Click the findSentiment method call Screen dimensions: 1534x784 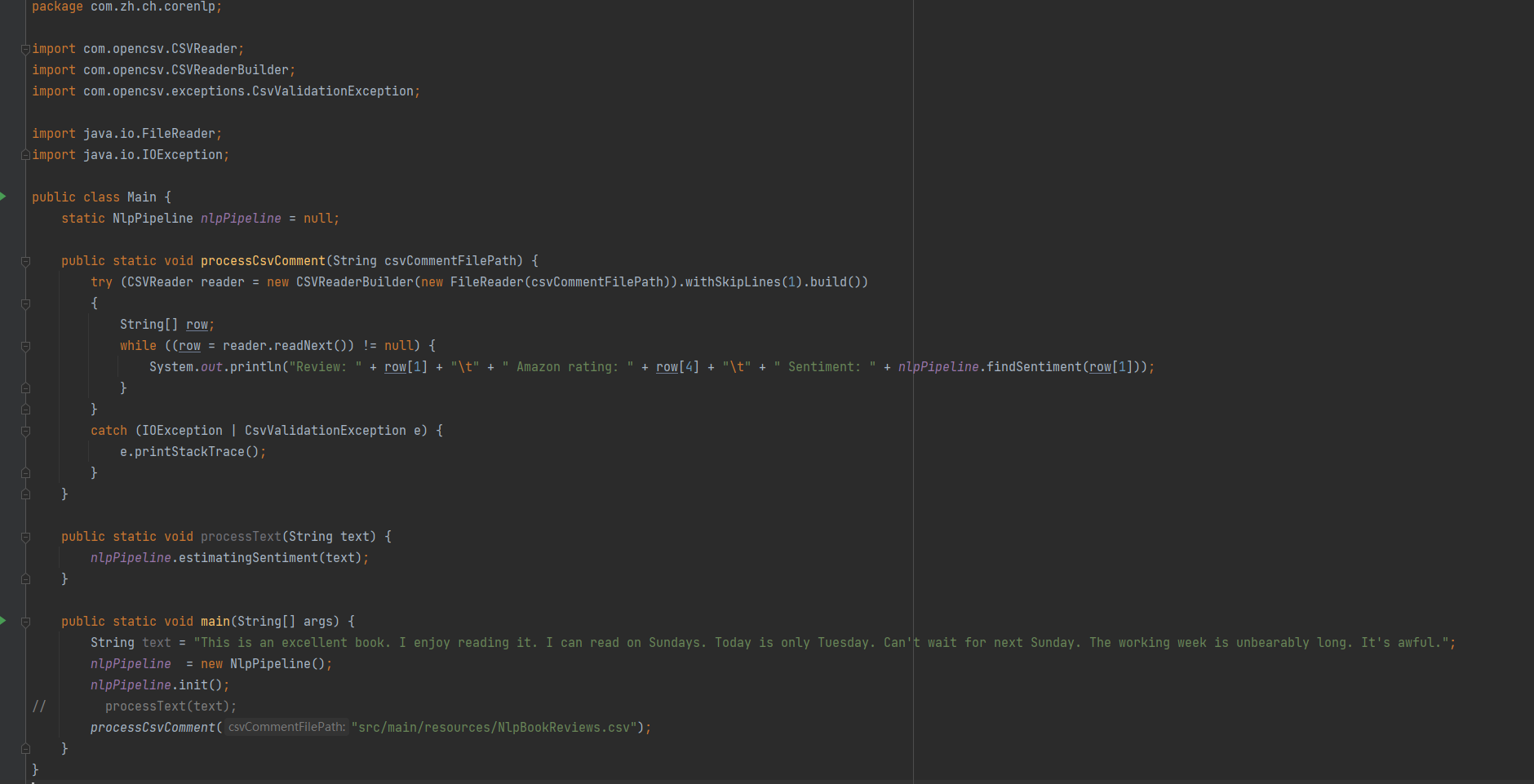point(1033,367)
